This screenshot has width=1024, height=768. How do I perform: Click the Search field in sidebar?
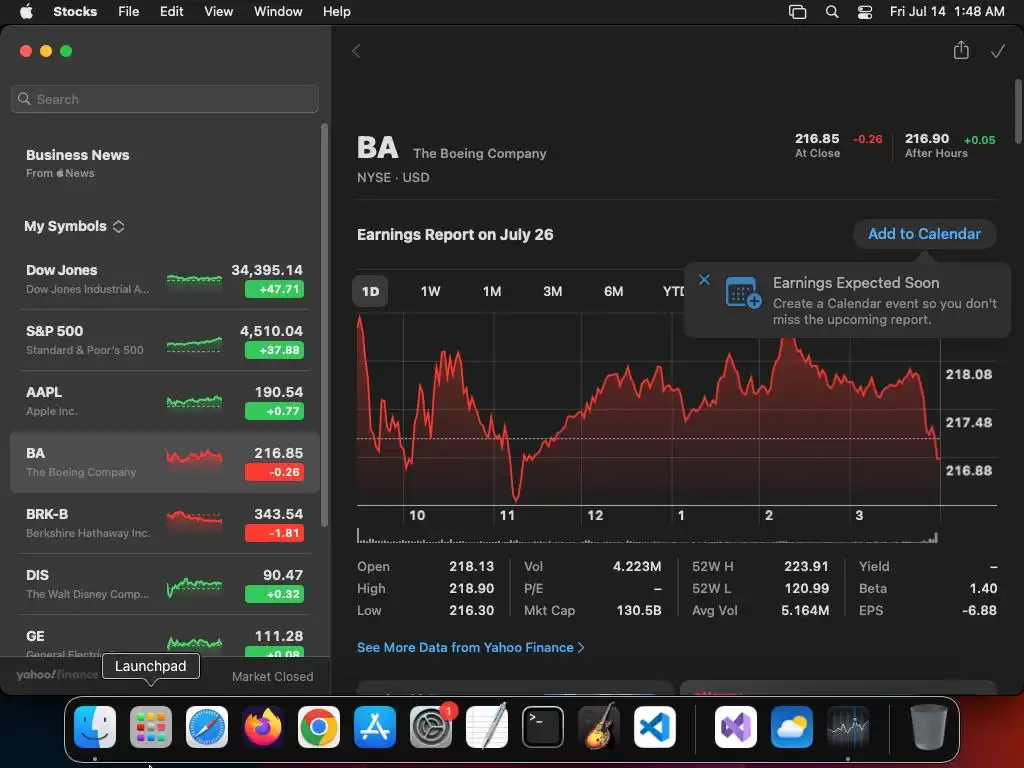point(165,99)
